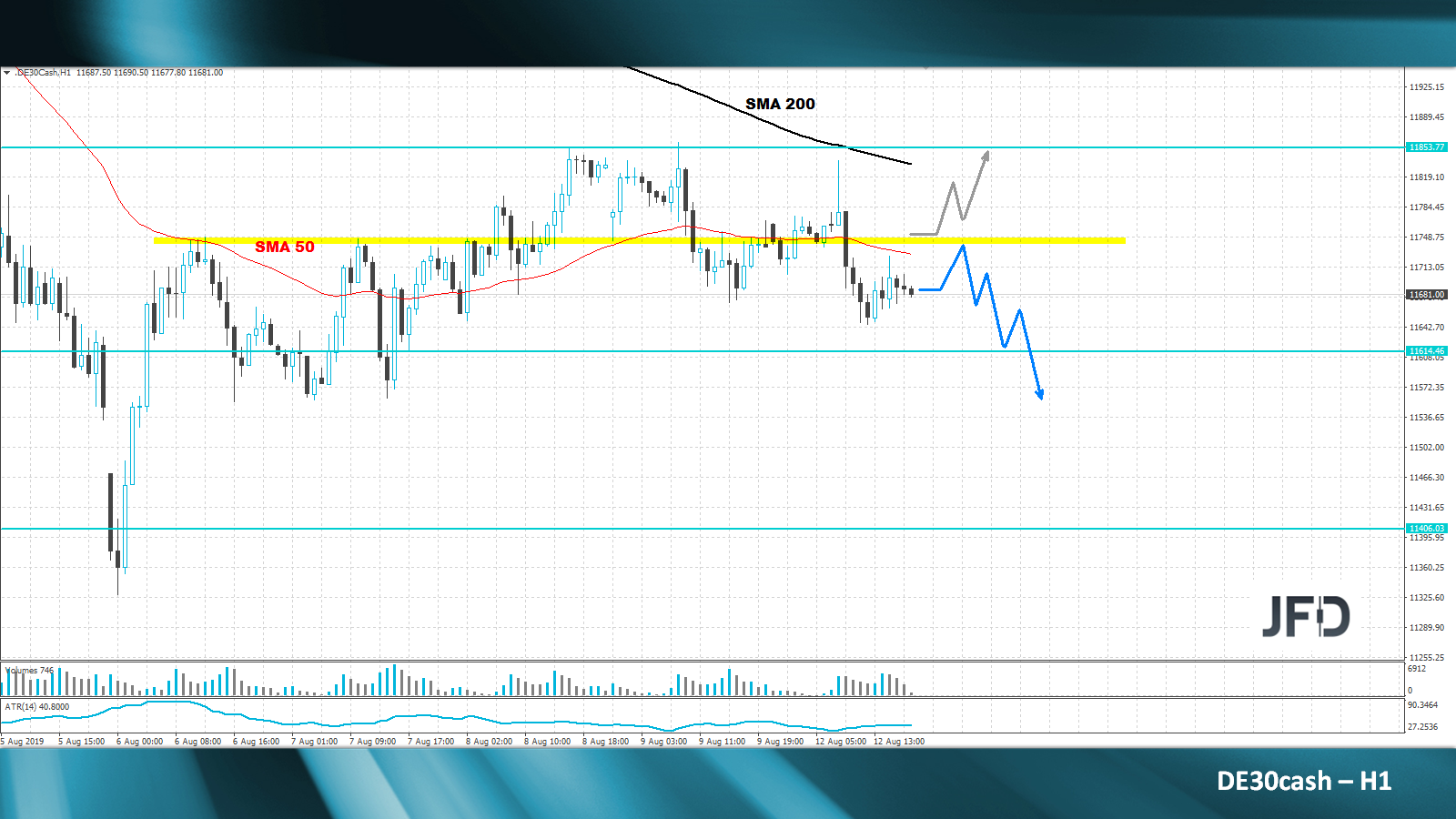
Task: Click the 11889.45 price axis value
Action: point(1427,117)
